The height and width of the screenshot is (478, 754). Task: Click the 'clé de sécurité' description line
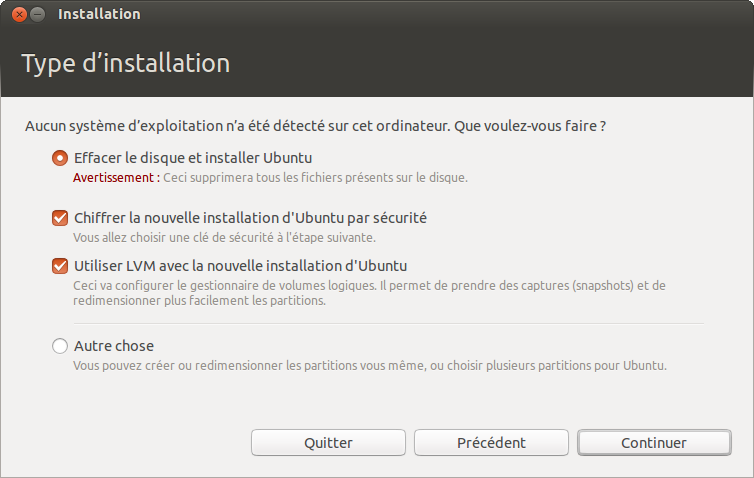click(224, 238)
